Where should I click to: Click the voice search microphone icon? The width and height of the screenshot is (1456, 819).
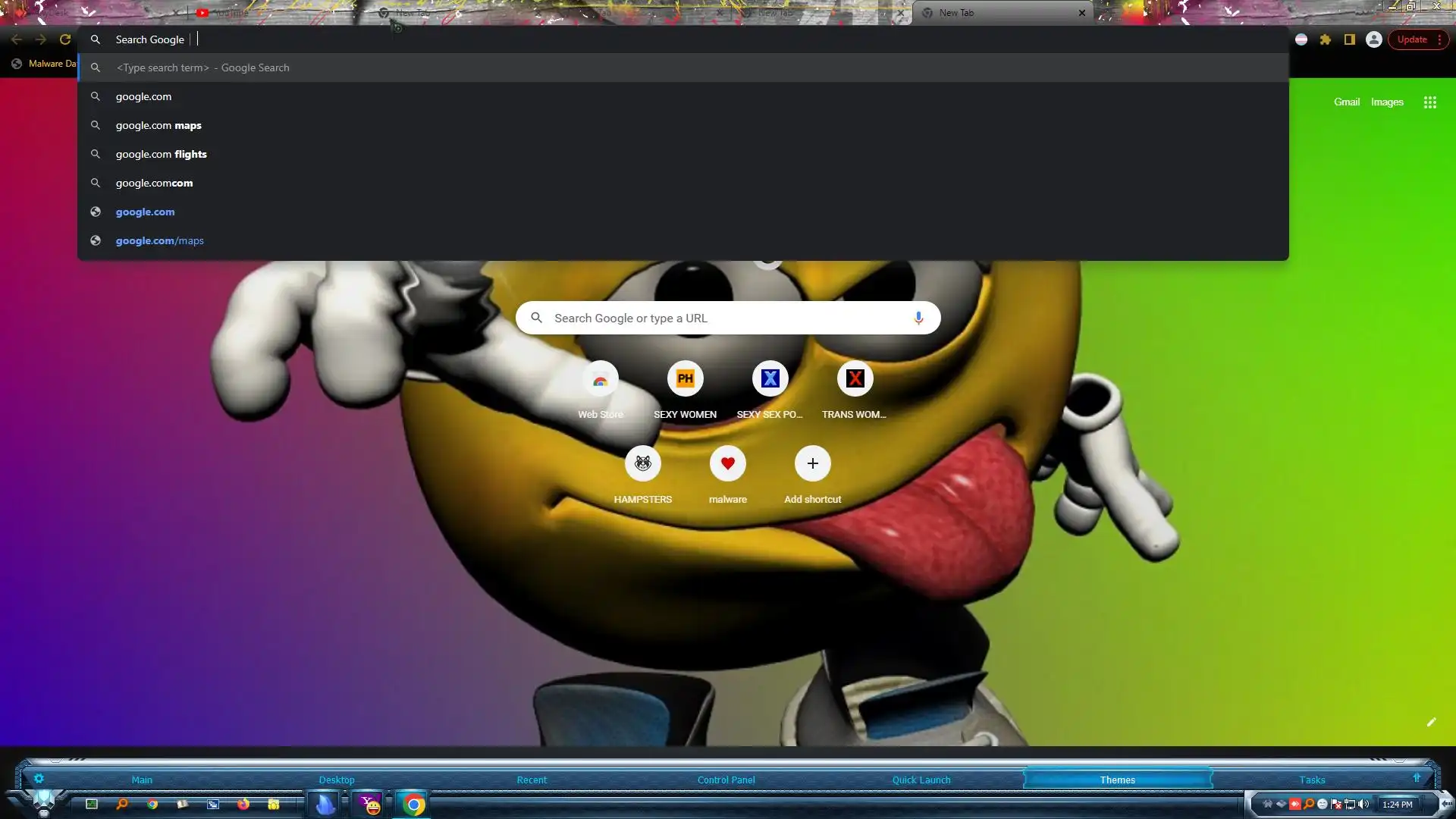click(x=918, y=318)
